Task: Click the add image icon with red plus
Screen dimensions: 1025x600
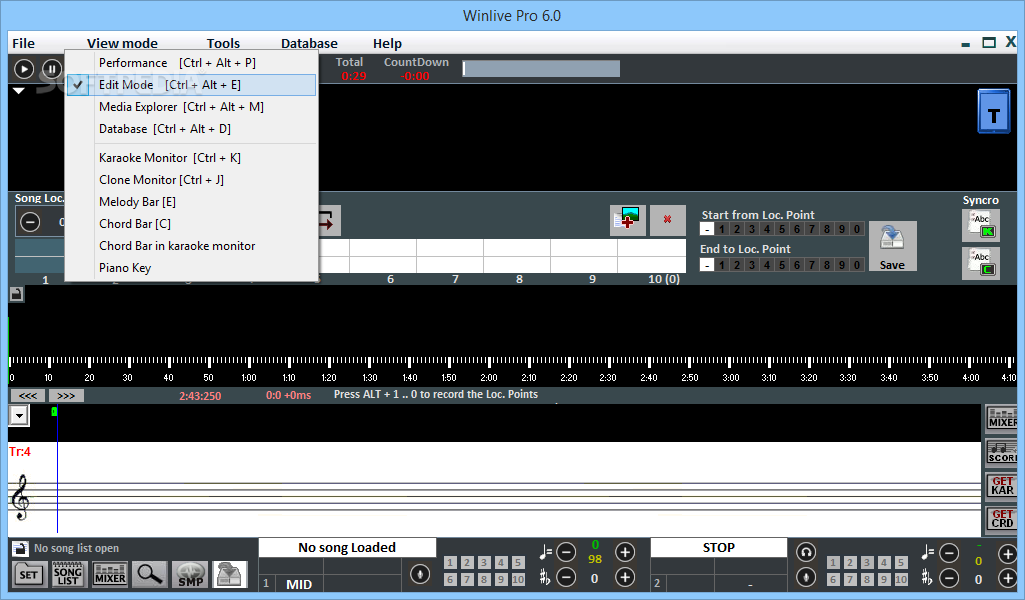Action: coord(628,220)
